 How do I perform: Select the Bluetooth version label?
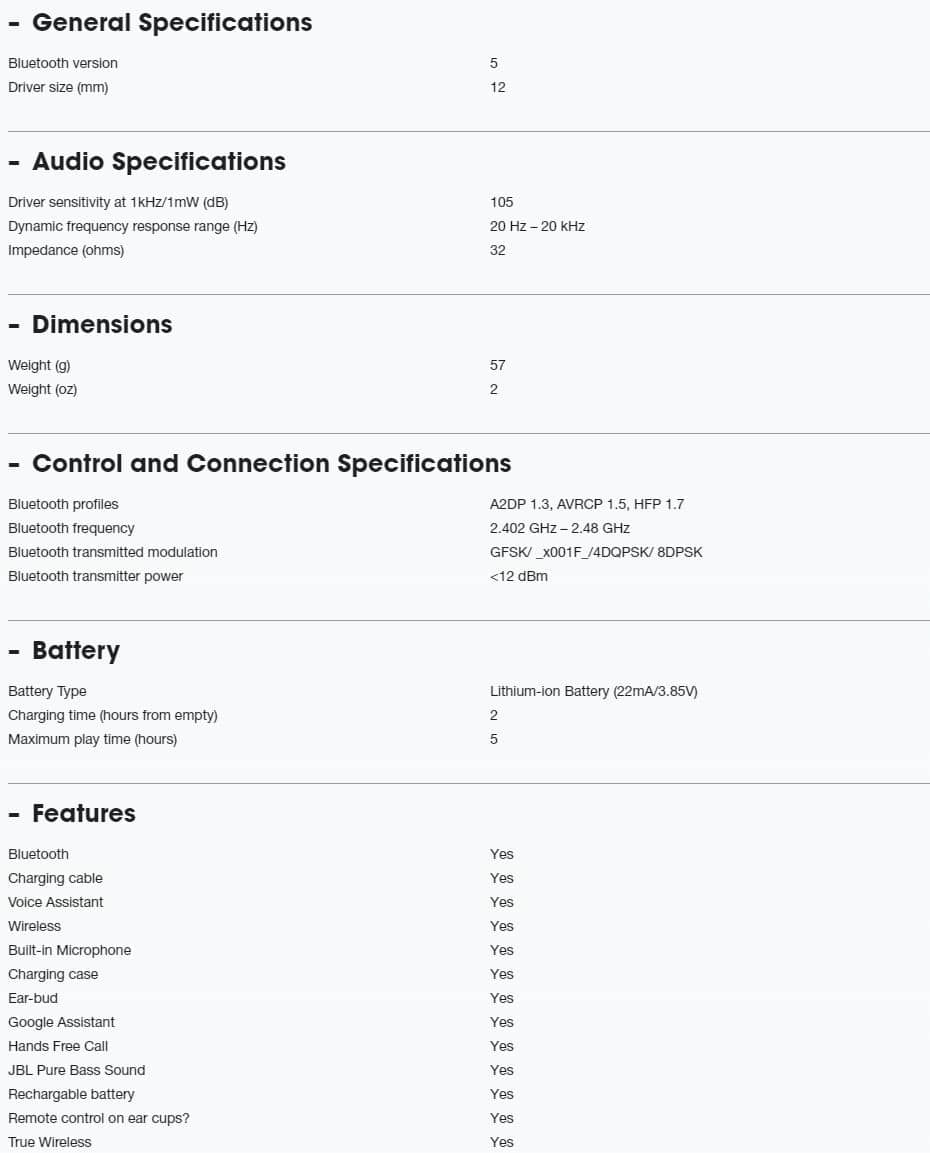[x=62, y=63]
